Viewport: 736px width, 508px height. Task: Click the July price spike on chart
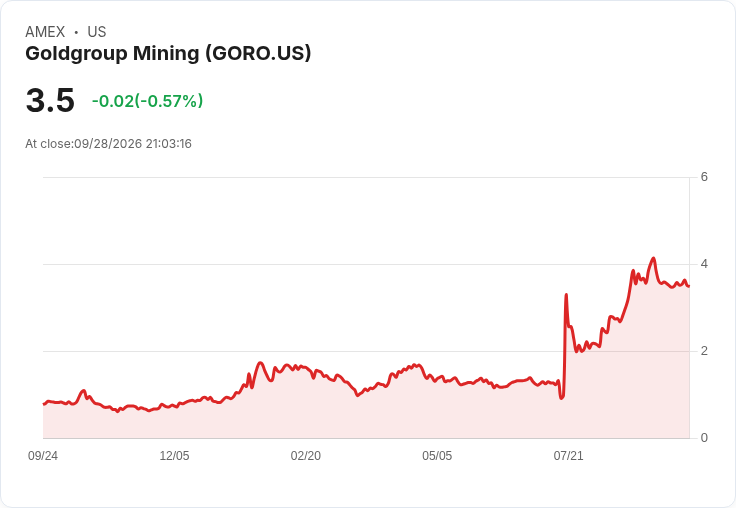tap(566, 295)
